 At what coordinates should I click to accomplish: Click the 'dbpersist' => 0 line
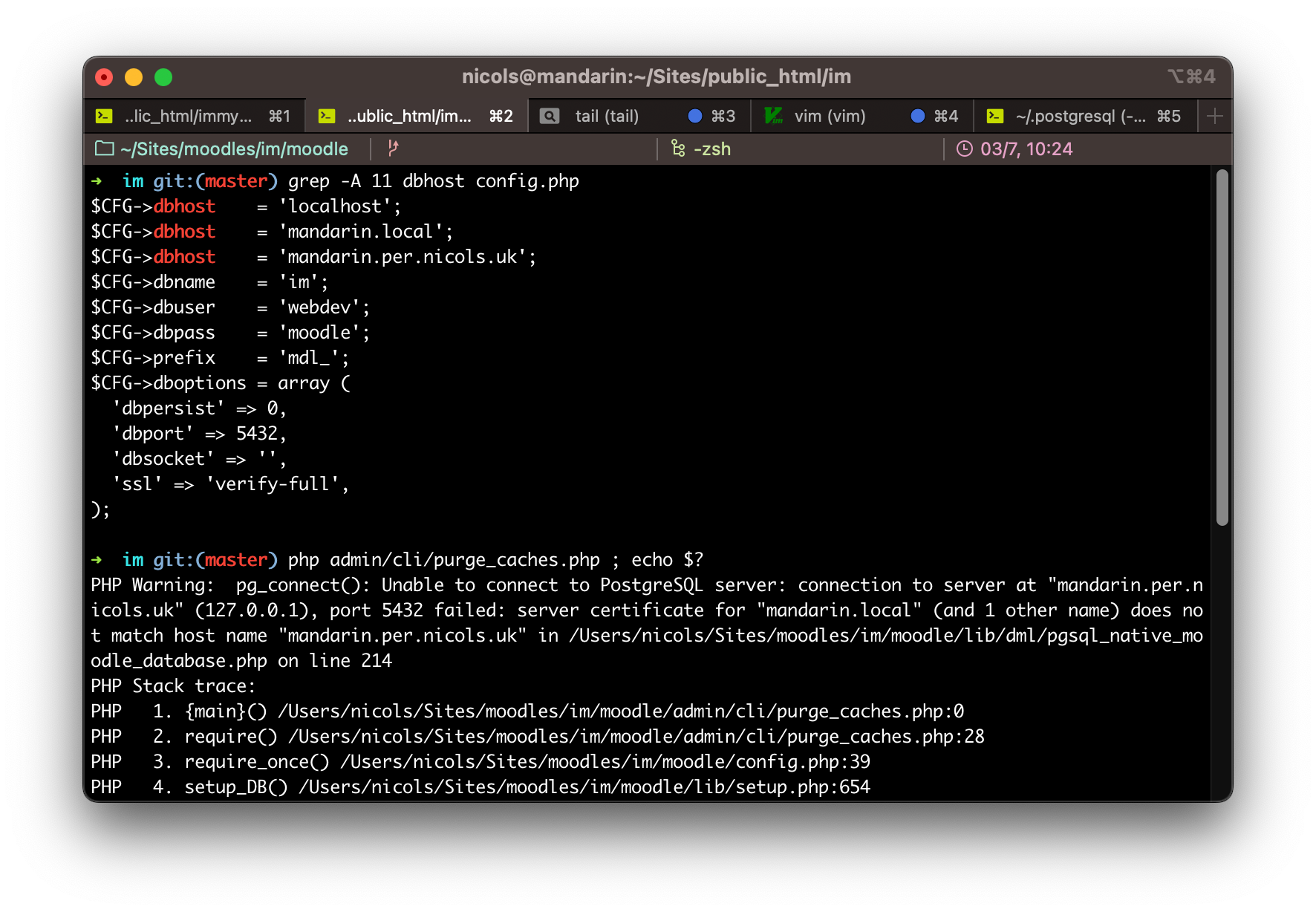(x=199, y=408)
